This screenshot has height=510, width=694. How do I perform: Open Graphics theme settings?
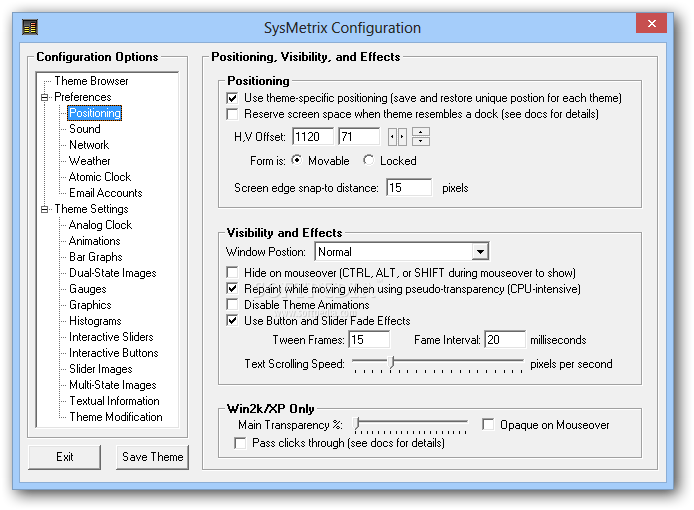pyautogui.click(x=90, y=305)
